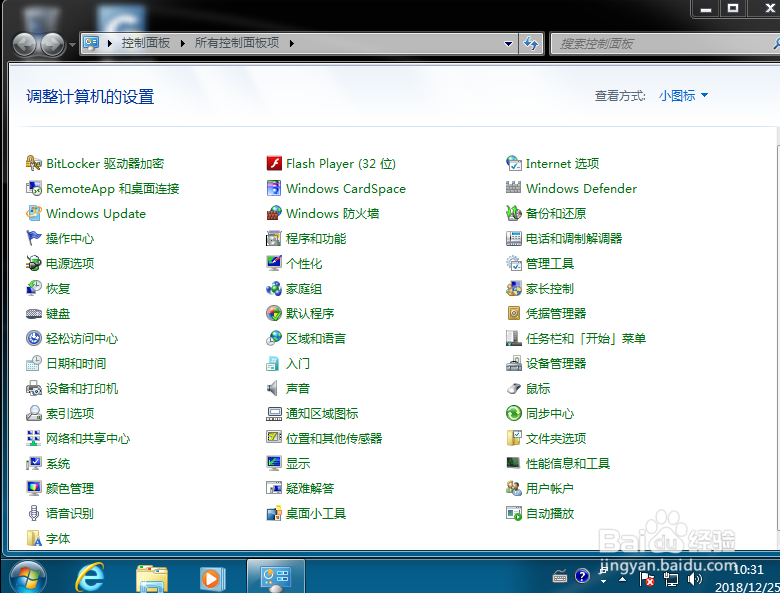
Task: Open the 位置和其他传感器 link
Action: [334, 439]
